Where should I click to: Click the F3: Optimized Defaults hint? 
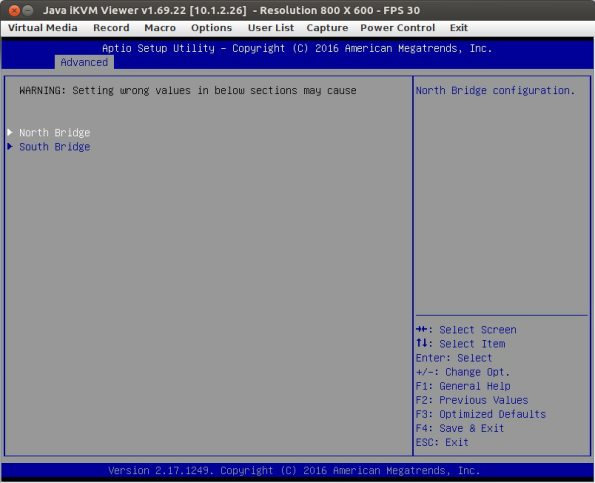480,414
